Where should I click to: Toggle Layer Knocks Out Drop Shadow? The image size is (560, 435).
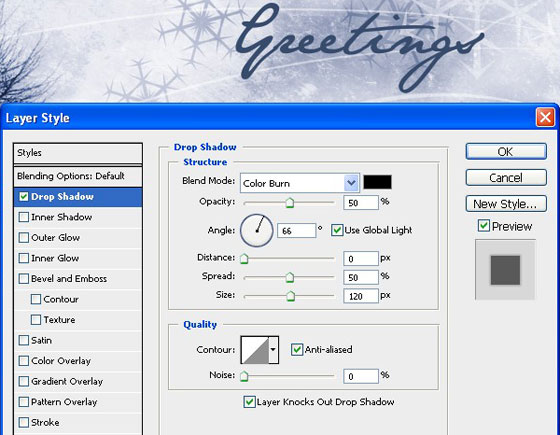[249, 402]
